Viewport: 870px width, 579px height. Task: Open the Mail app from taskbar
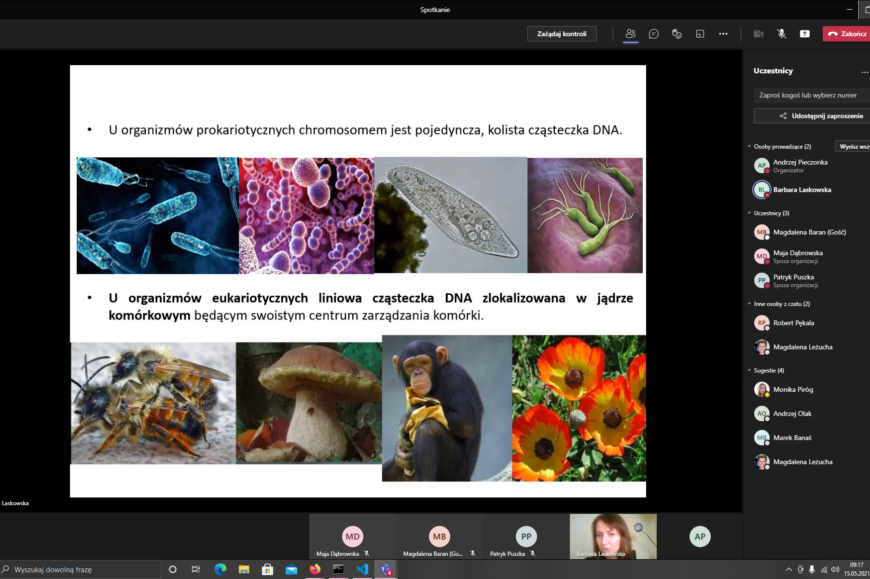[x=291, y=570]
